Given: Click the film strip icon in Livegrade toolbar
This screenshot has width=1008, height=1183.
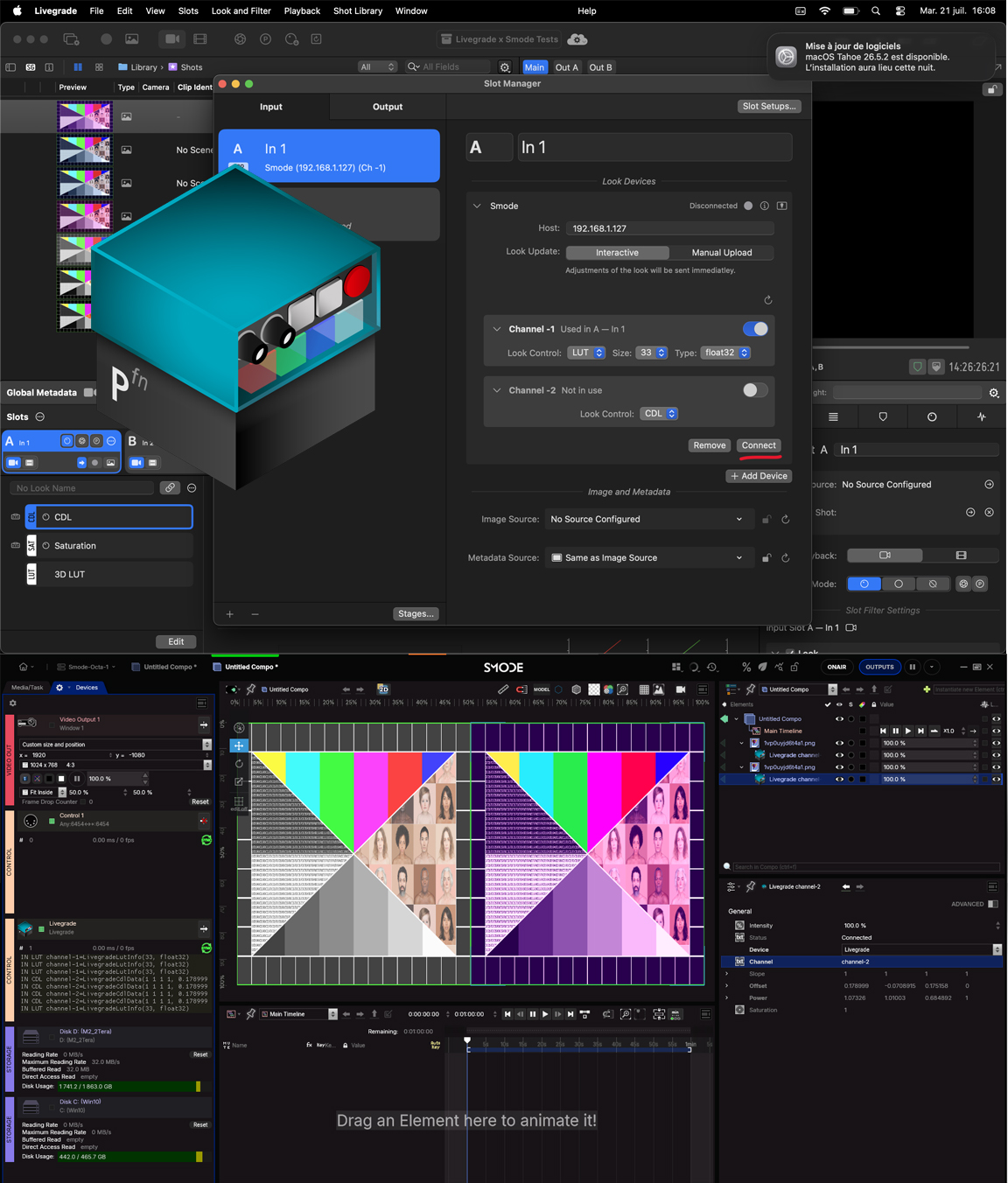Looking at the screenshot, I should click(x=200, y=39).
